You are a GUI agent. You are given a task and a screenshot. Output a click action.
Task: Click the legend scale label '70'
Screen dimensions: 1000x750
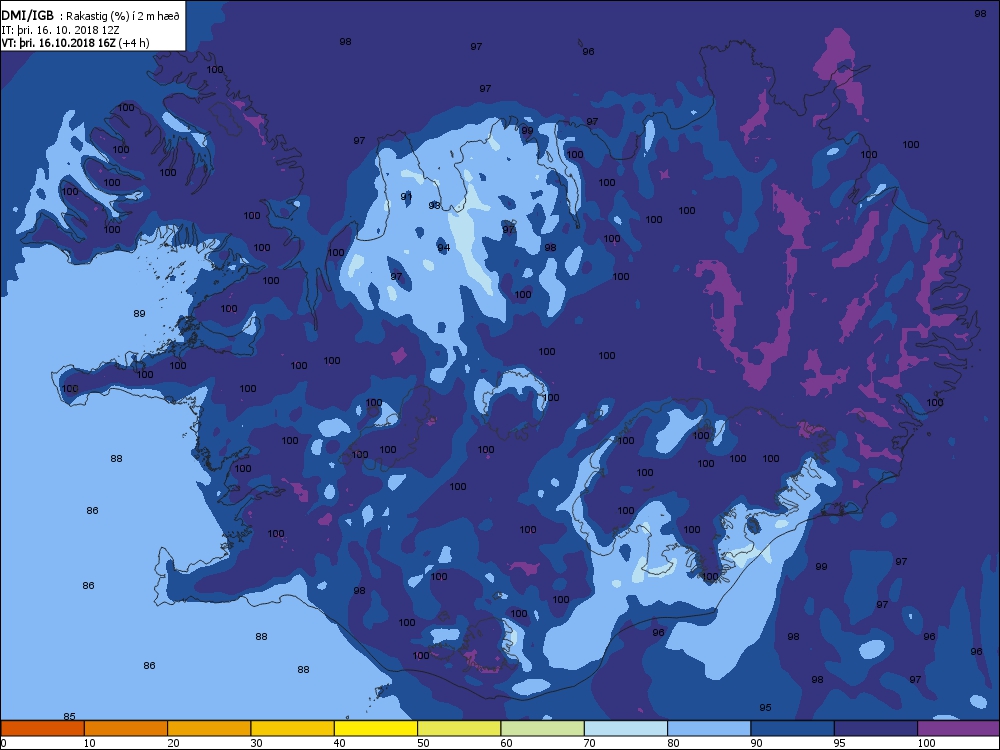click(589, 743)
